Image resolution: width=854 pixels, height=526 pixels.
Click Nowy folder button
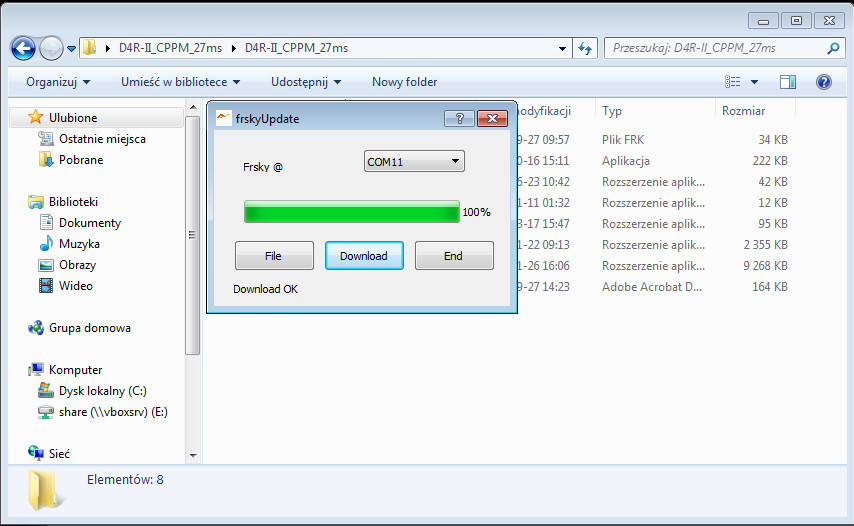coord(404,82)
